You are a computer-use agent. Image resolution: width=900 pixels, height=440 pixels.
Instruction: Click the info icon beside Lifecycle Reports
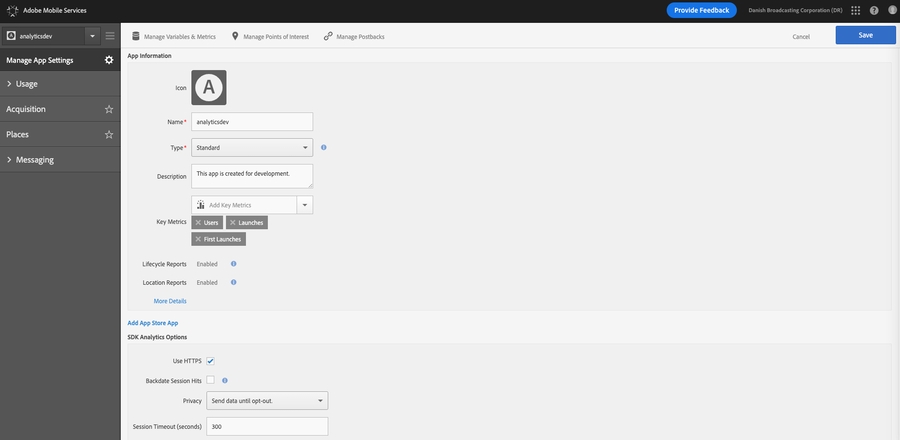[234, 264]
